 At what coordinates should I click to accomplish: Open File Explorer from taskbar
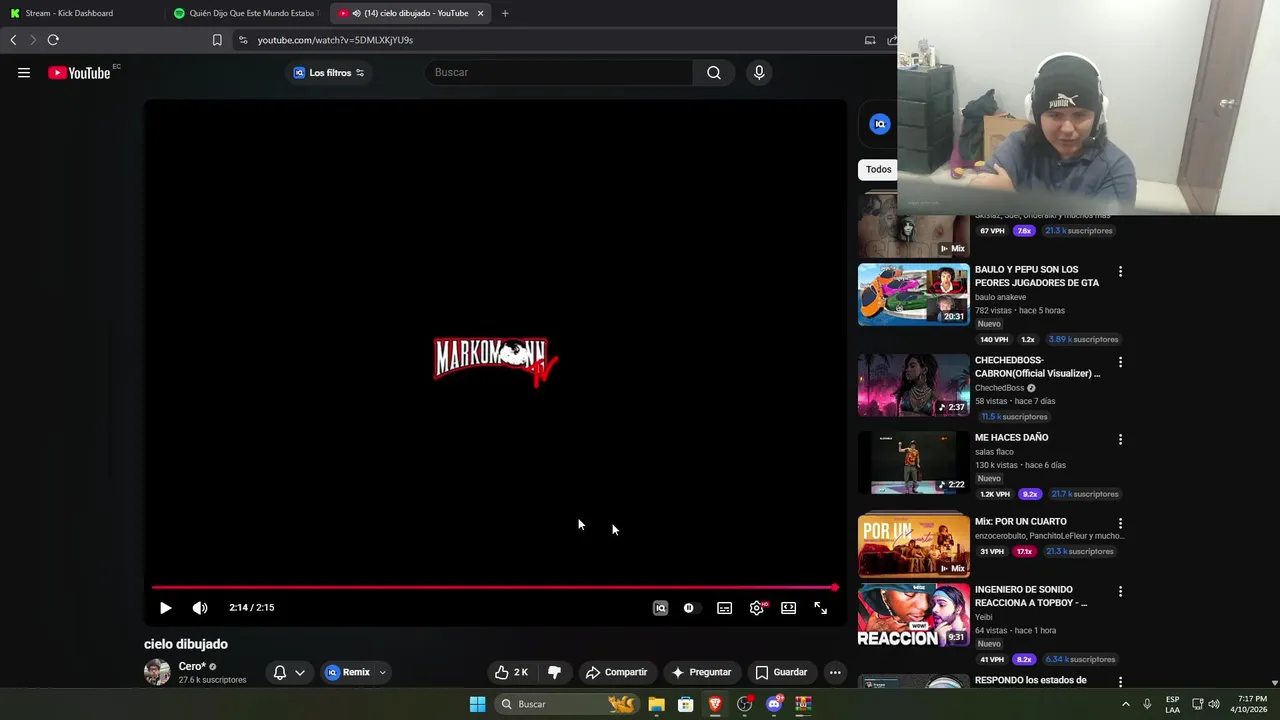click(x=657, y=704)
